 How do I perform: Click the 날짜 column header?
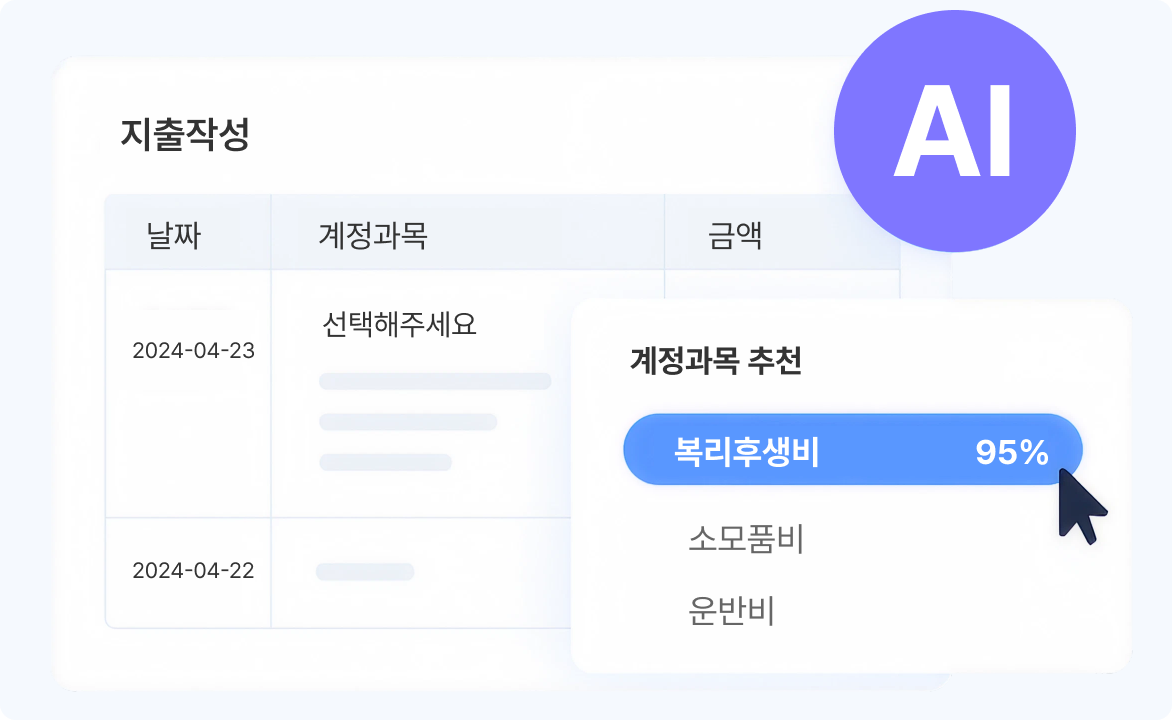(173, 235)
